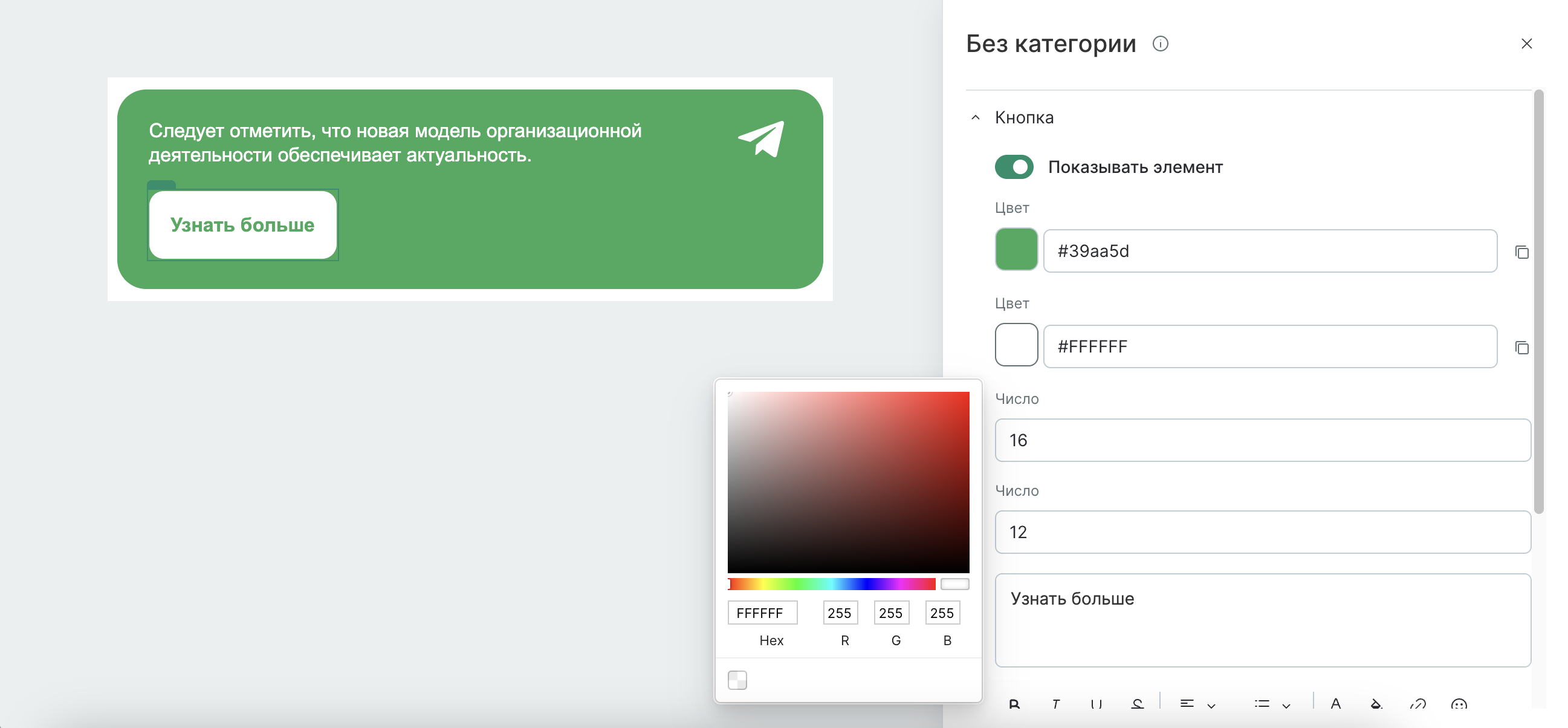Toggle bold formatting in the editor toolbar
Screen dimensions: 1568x728
click(1014, 704)
